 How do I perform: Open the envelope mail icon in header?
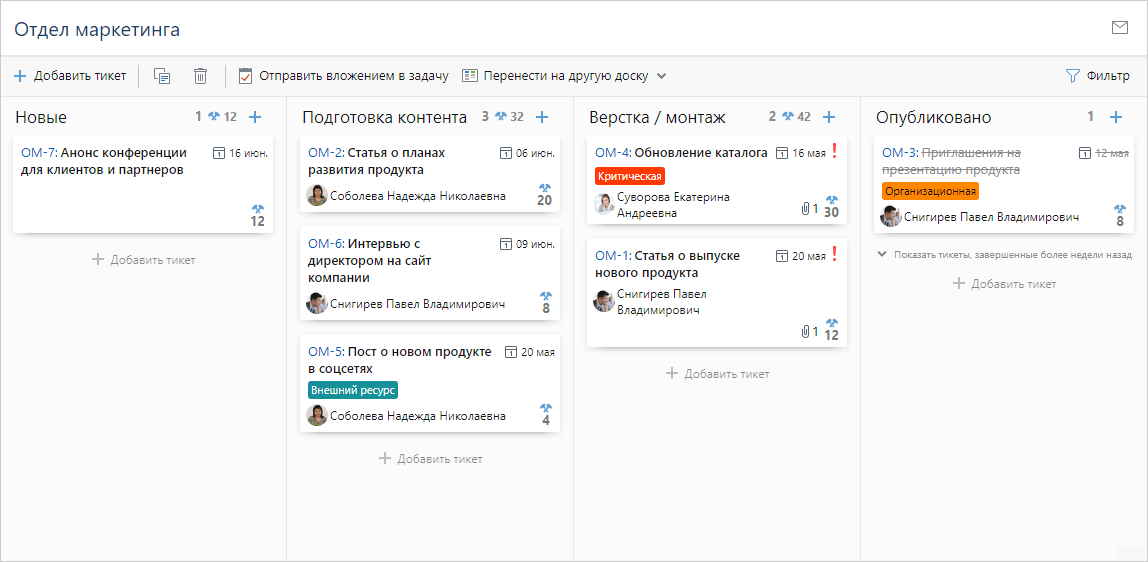pos(1119,28)
